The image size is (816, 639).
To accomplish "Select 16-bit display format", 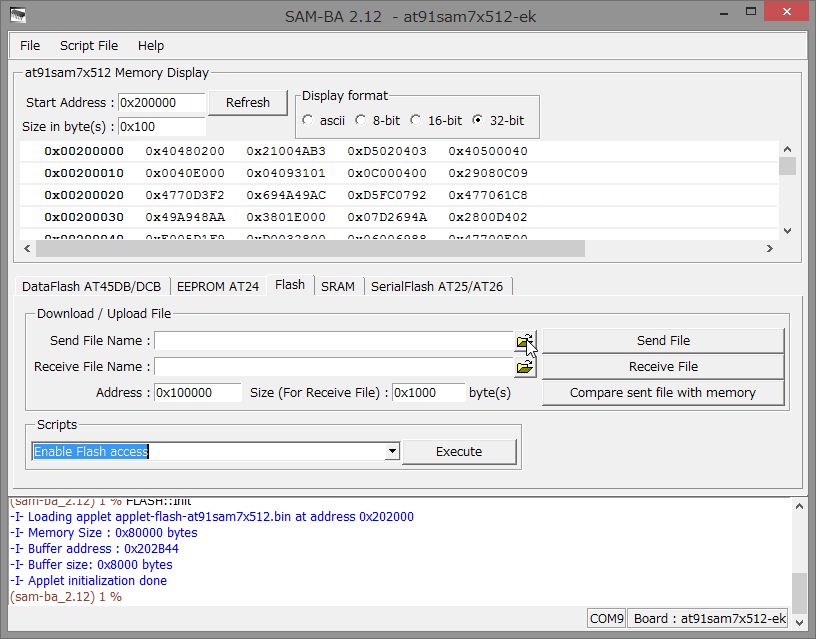I will 415,120.
